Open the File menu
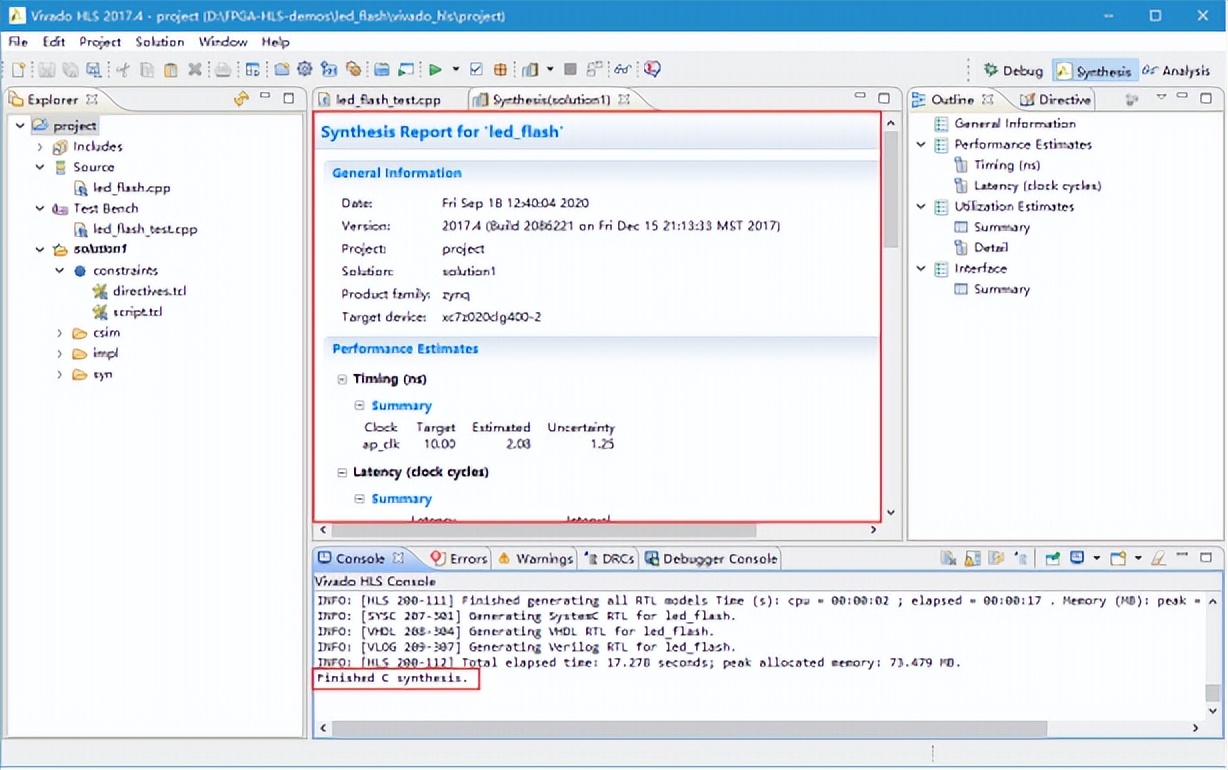The image size is (1228, 770). [18, 42]
